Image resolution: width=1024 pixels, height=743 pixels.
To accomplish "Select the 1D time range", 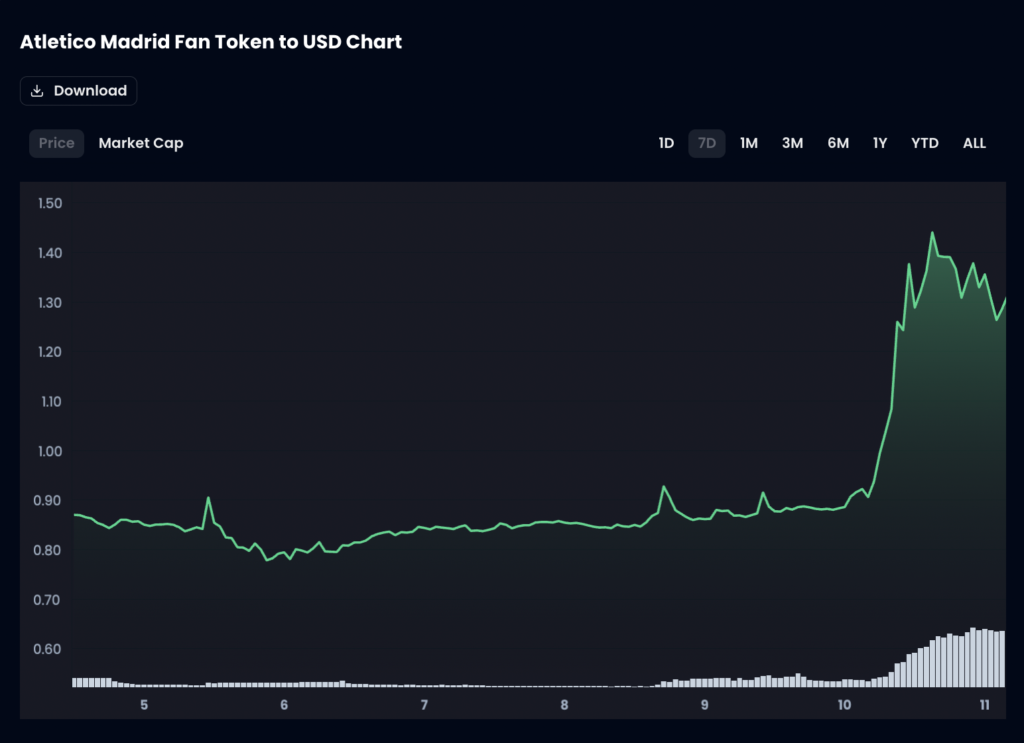I will pos(666,143).
